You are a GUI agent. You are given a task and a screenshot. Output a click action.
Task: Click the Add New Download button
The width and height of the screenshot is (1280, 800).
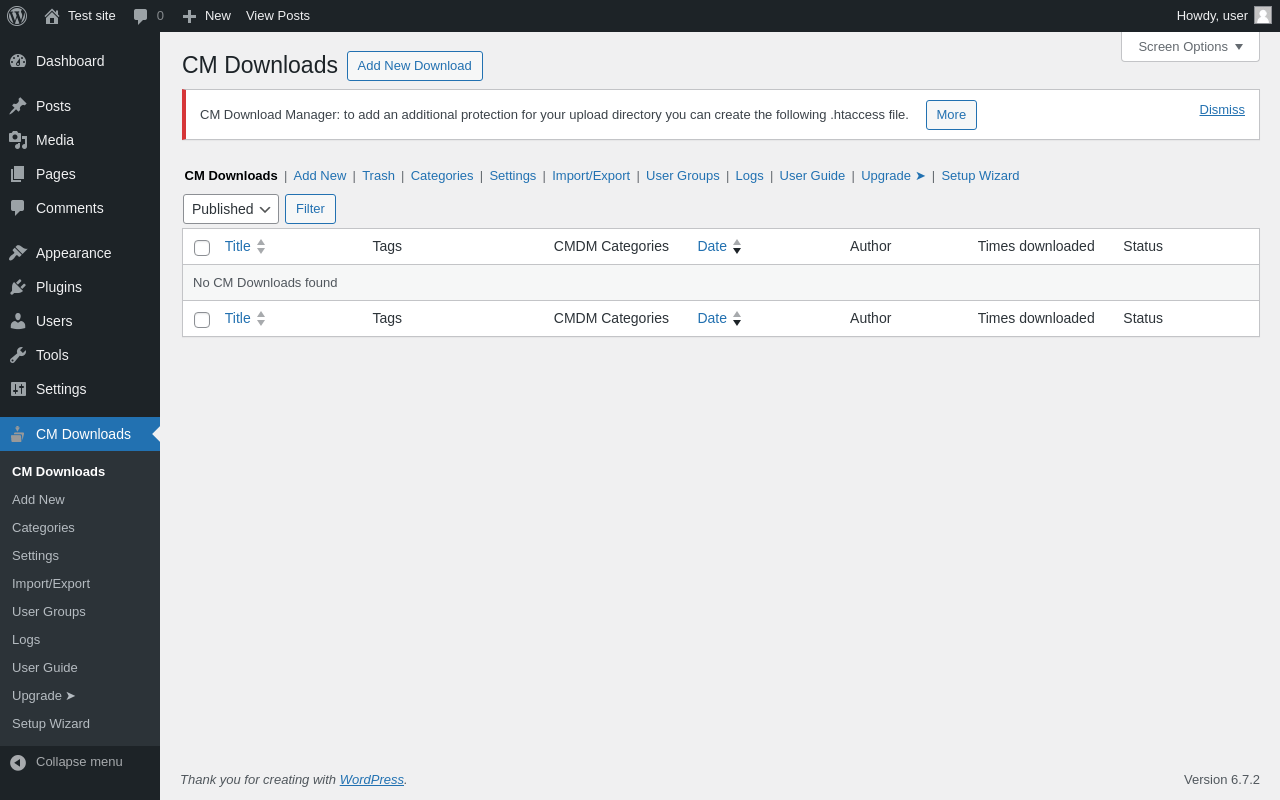415,66
